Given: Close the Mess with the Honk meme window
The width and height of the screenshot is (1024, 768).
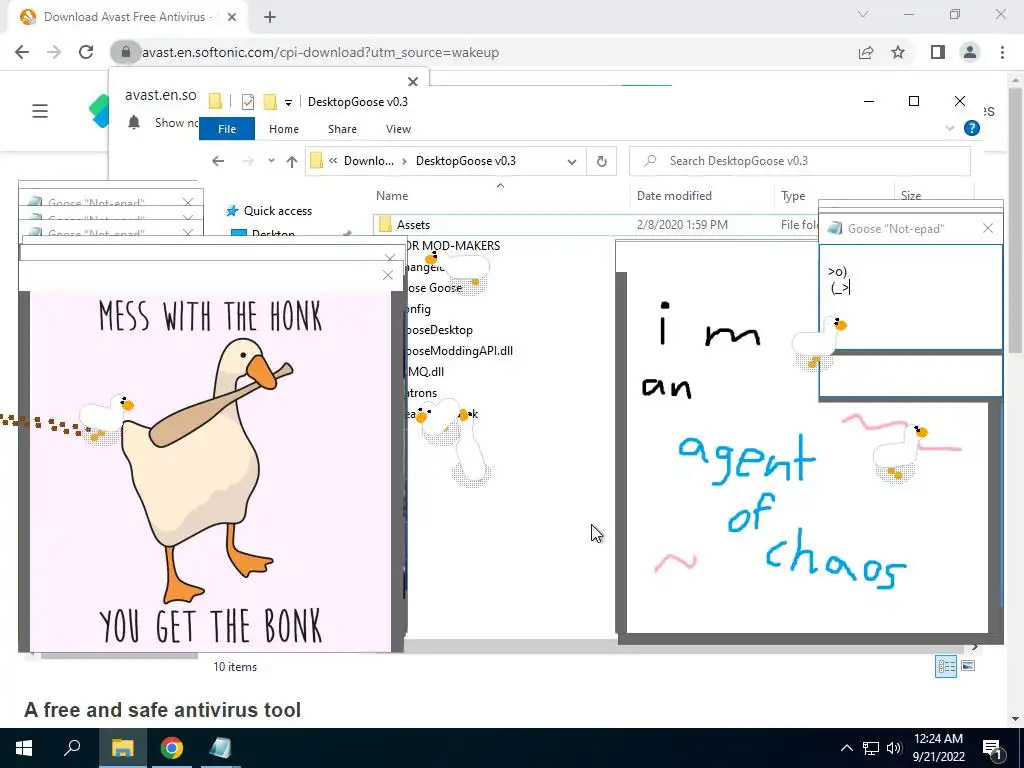Looking at the screenshot, I should [x=388, y=275].
